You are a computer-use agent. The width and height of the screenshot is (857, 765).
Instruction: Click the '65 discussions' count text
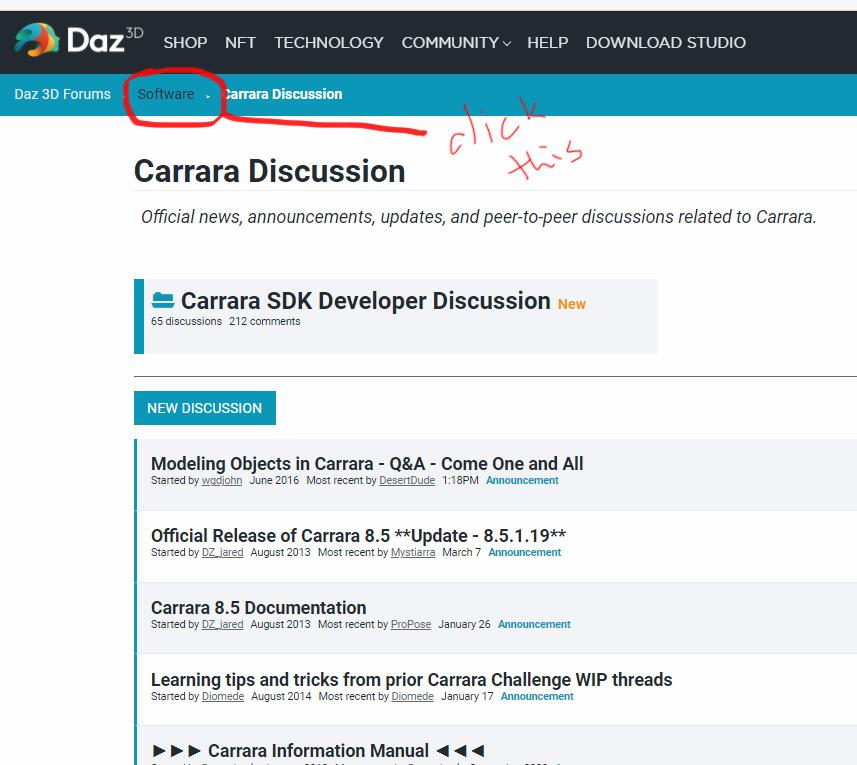coord(186,321)
